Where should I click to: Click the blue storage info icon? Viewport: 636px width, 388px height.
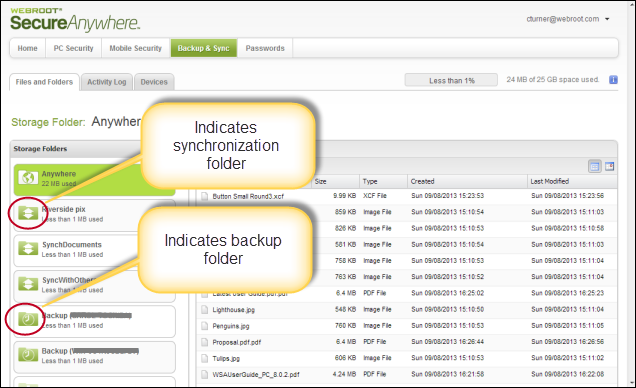click(613, 80)
